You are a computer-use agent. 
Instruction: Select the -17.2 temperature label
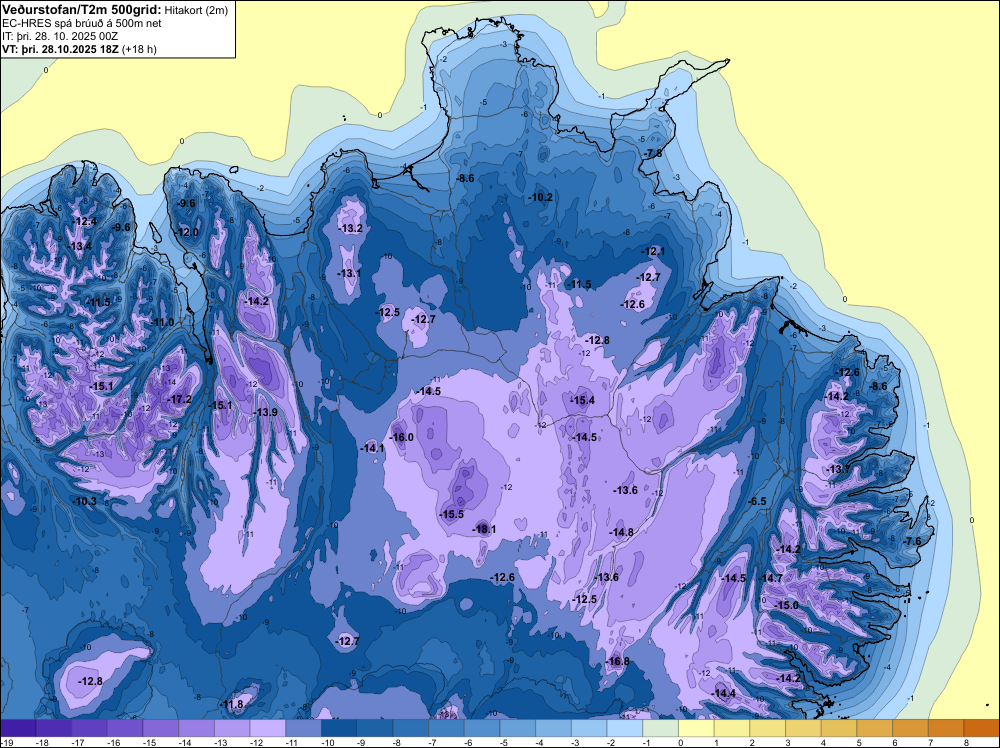click(179, 399)
